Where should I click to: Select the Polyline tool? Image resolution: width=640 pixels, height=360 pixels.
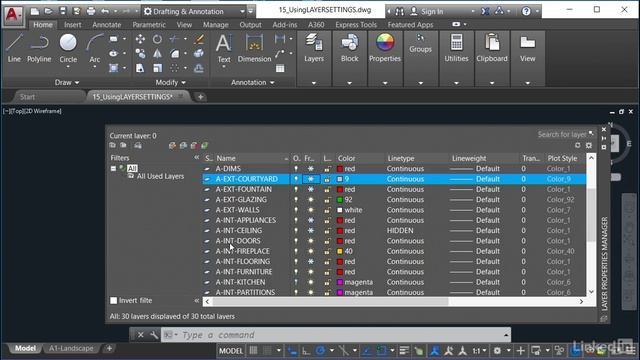click(39, 48)
